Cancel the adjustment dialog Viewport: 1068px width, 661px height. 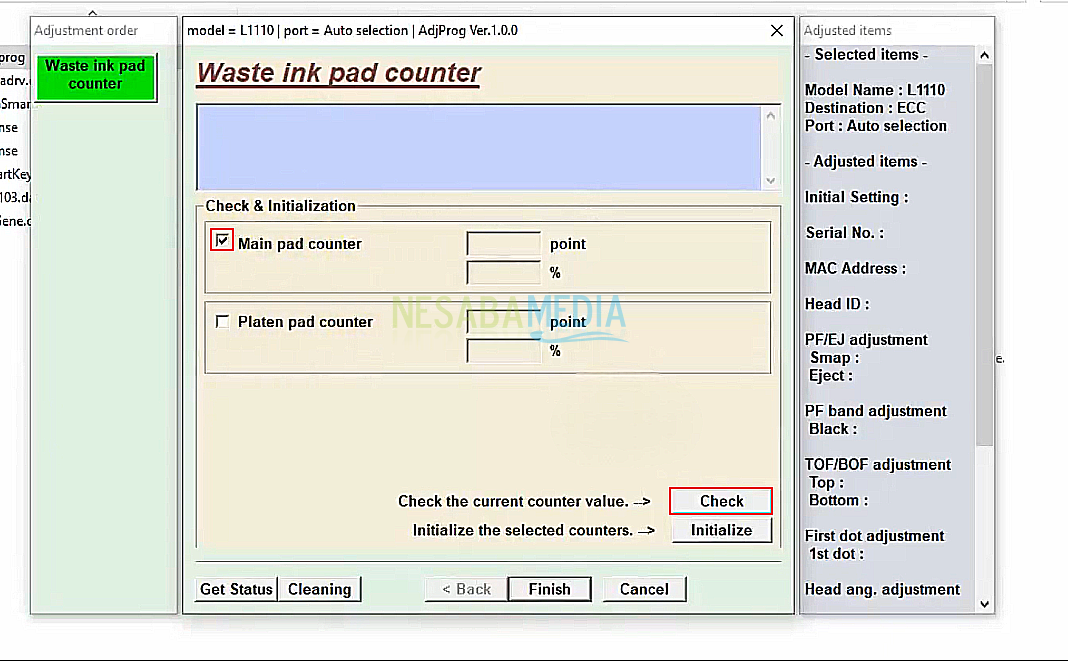pyautogui.click(x=644, y=589)
